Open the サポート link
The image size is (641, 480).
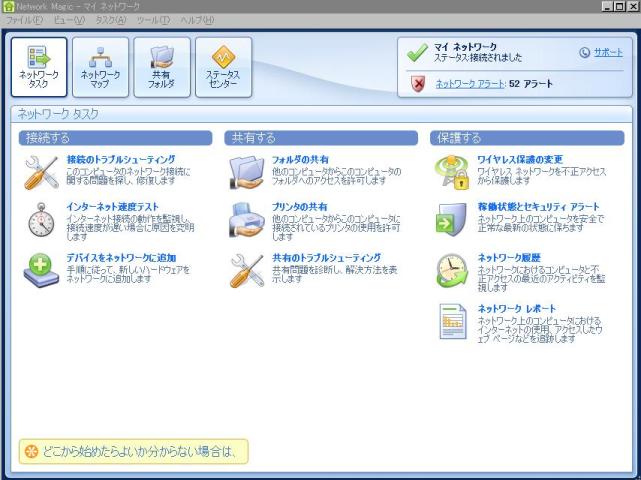click(x=608, y=52)
